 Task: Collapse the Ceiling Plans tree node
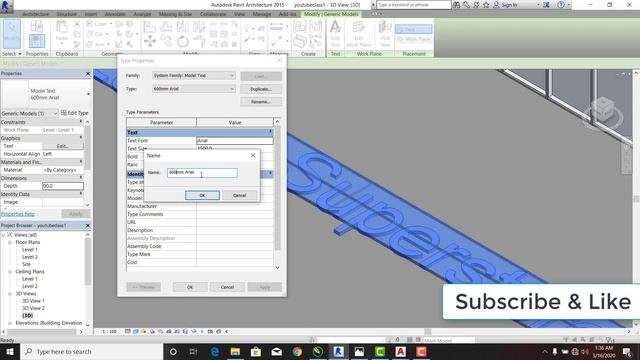(x=10, y=272)
